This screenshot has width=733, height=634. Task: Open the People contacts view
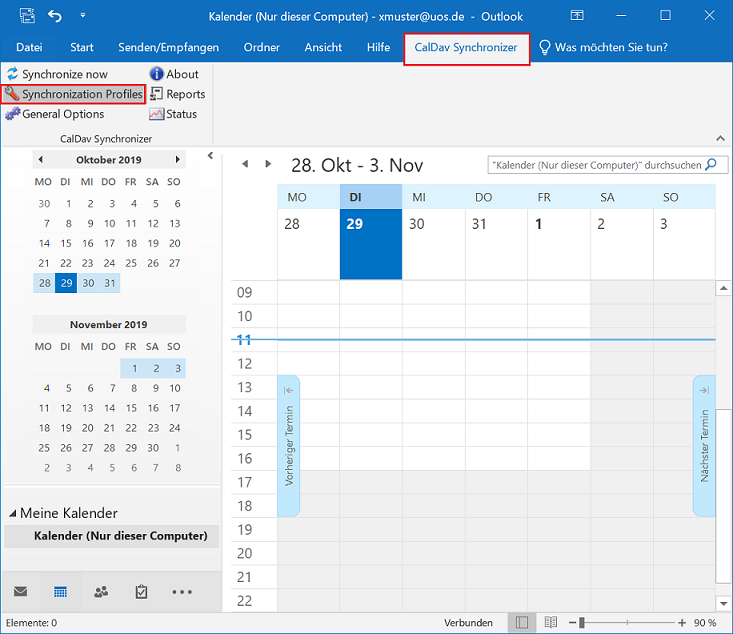click(x=101, y=591)
